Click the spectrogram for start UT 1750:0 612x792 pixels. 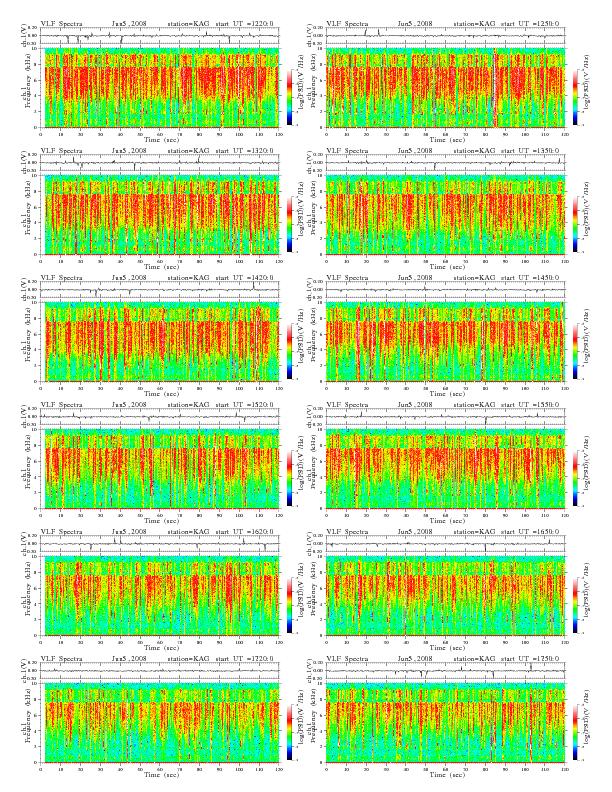click(x=445, y=723)
